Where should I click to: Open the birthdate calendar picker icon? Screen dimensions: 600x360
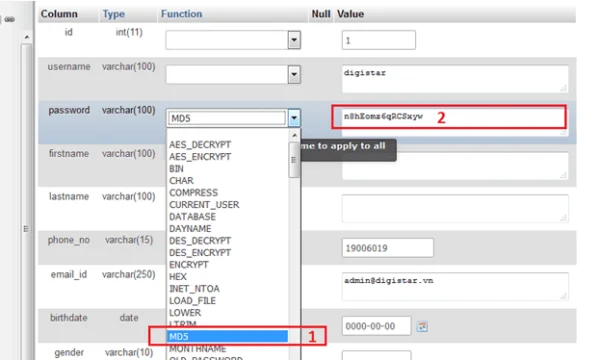[x=422, y=326]
